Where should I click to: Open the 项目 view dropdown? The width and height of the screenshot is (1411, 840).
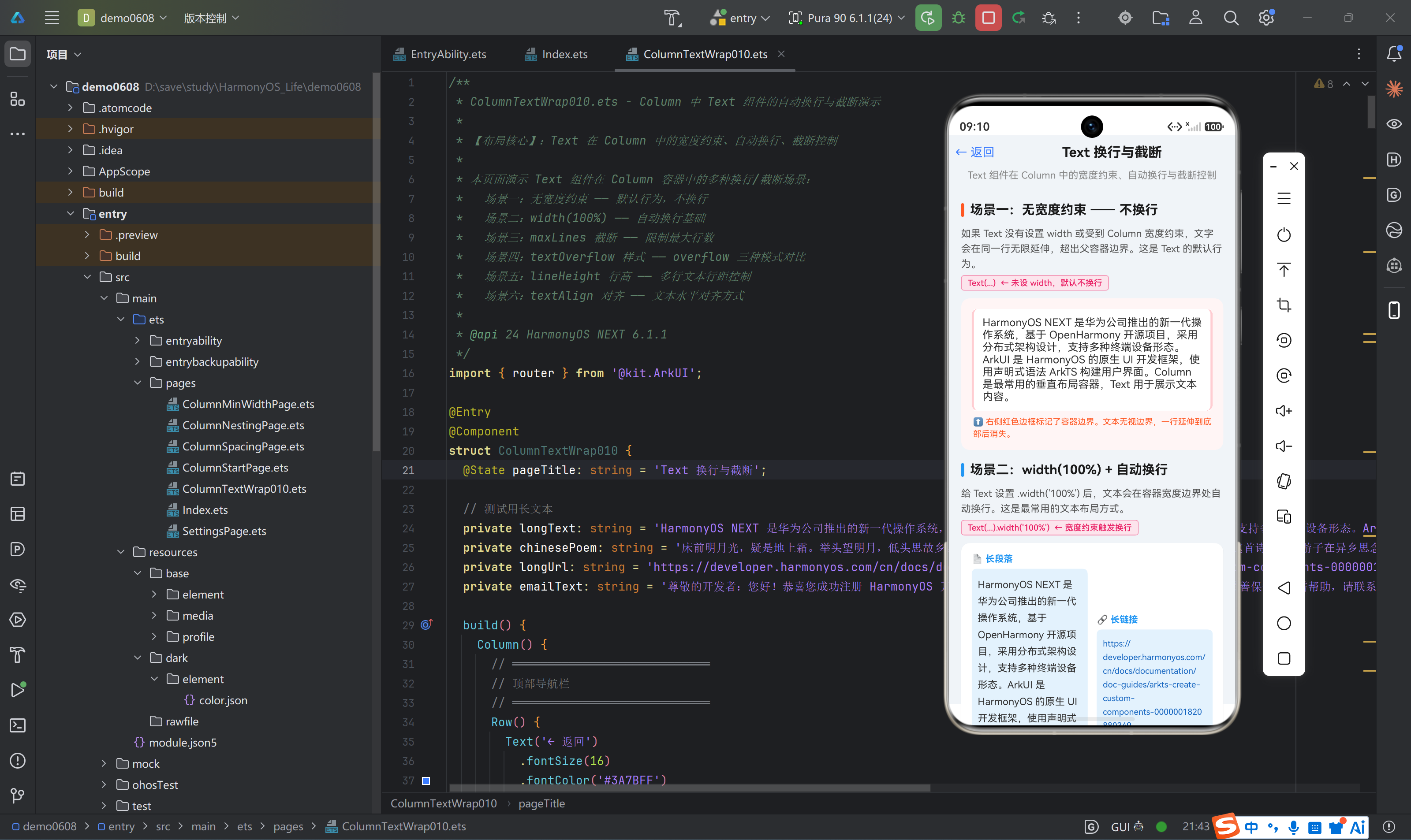pos(63,54)
